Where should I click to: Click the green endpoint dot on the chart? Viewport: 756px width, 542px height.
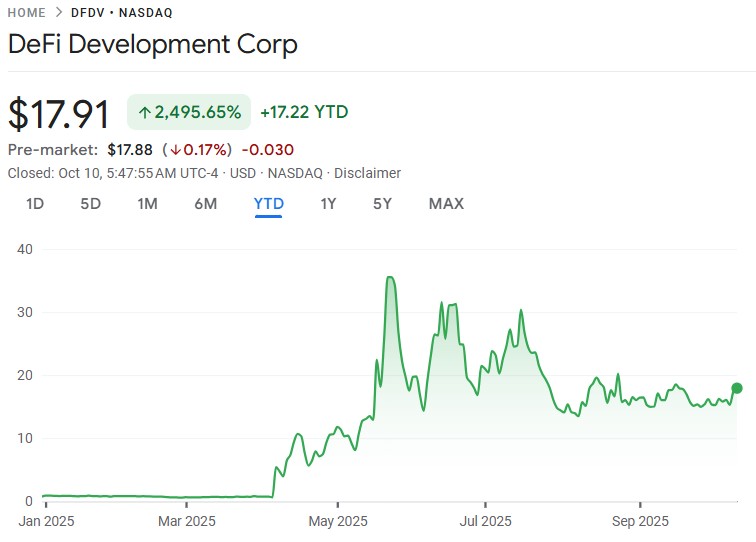tap(737, 388)
